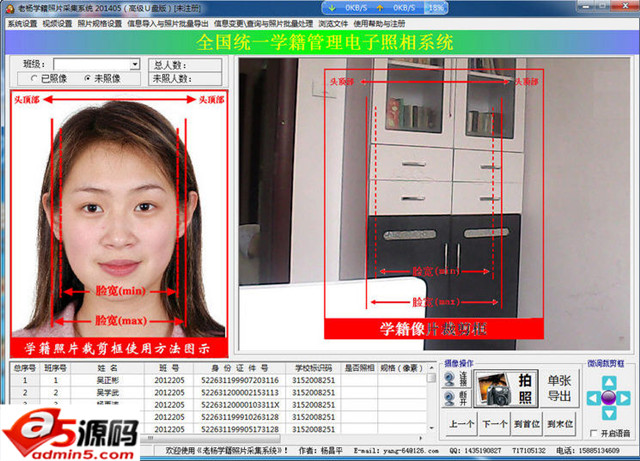Click the 单张导出 export button
The height and width of the screenshot is (461, 640).
coord(560,388)
